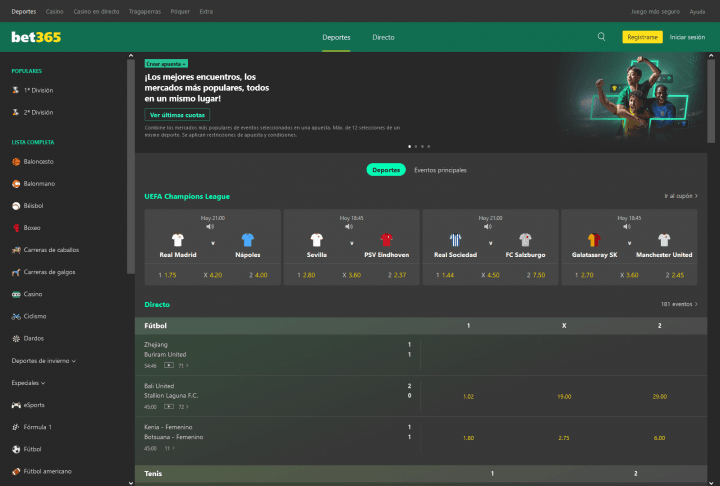The width and height of the screenshot is (720, 486).
Task: Select odds 1.02 for Bali United
Action: point(468,396)
